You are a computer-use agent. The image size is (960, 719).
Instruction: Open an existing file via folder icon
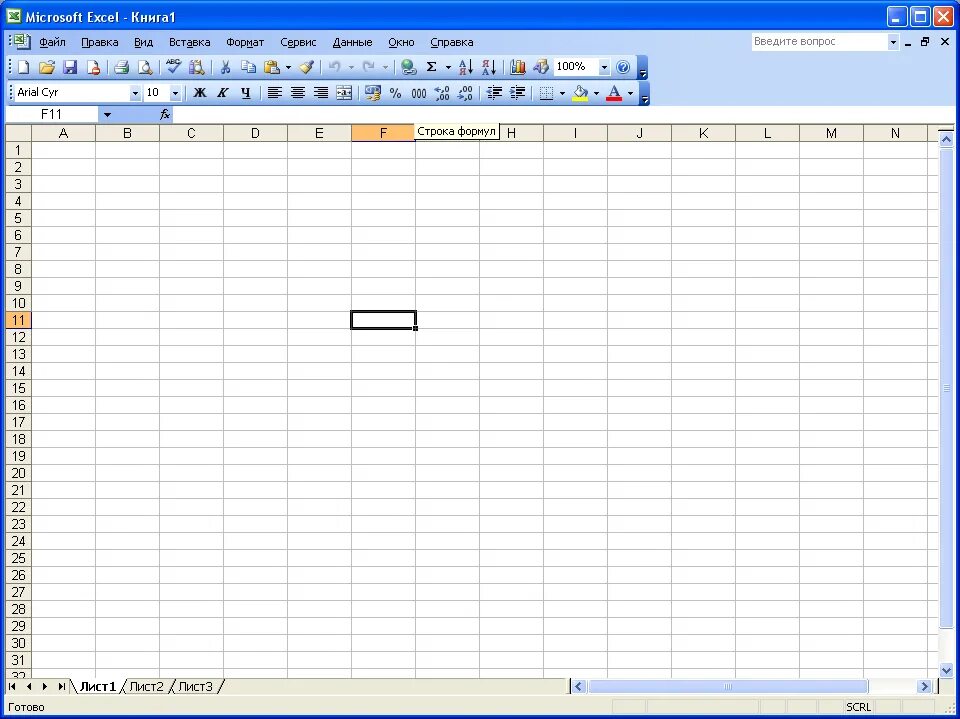coord(47,67)
